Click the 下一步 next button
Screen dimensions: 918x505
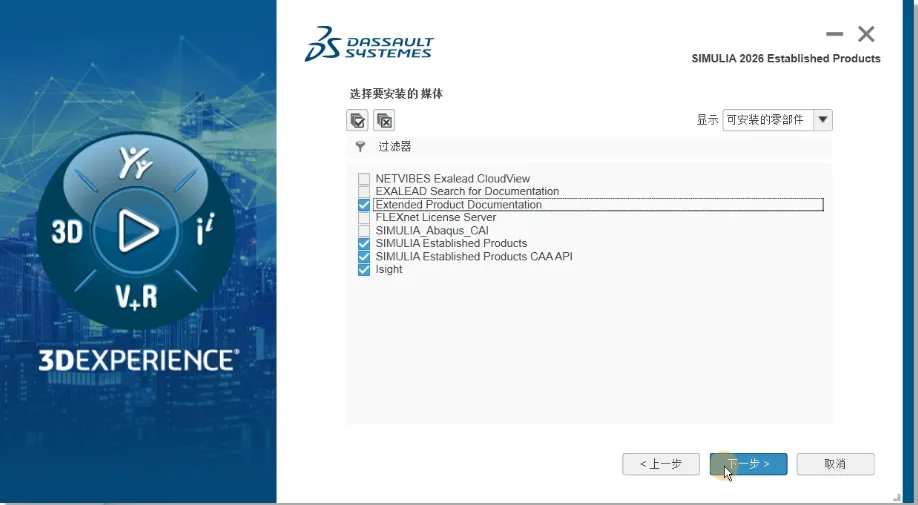coord(748,464)
